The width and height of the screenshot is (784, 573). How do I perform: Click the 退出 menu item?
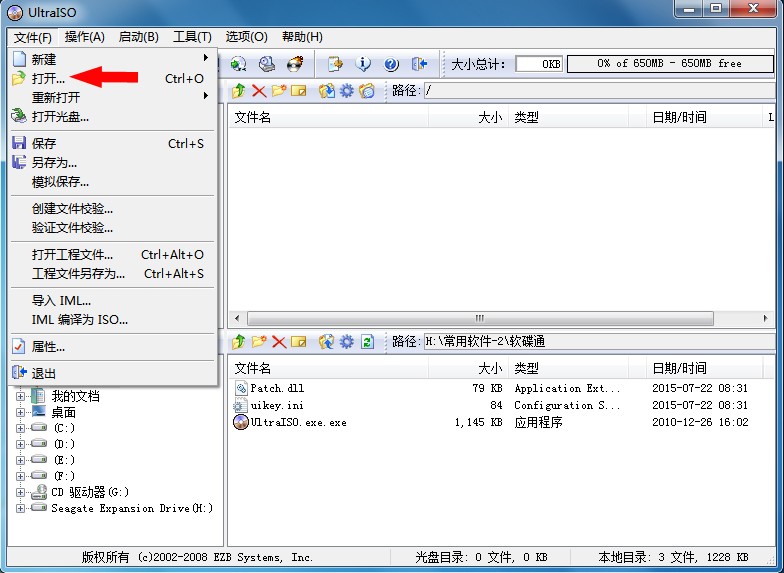(44, 373)
